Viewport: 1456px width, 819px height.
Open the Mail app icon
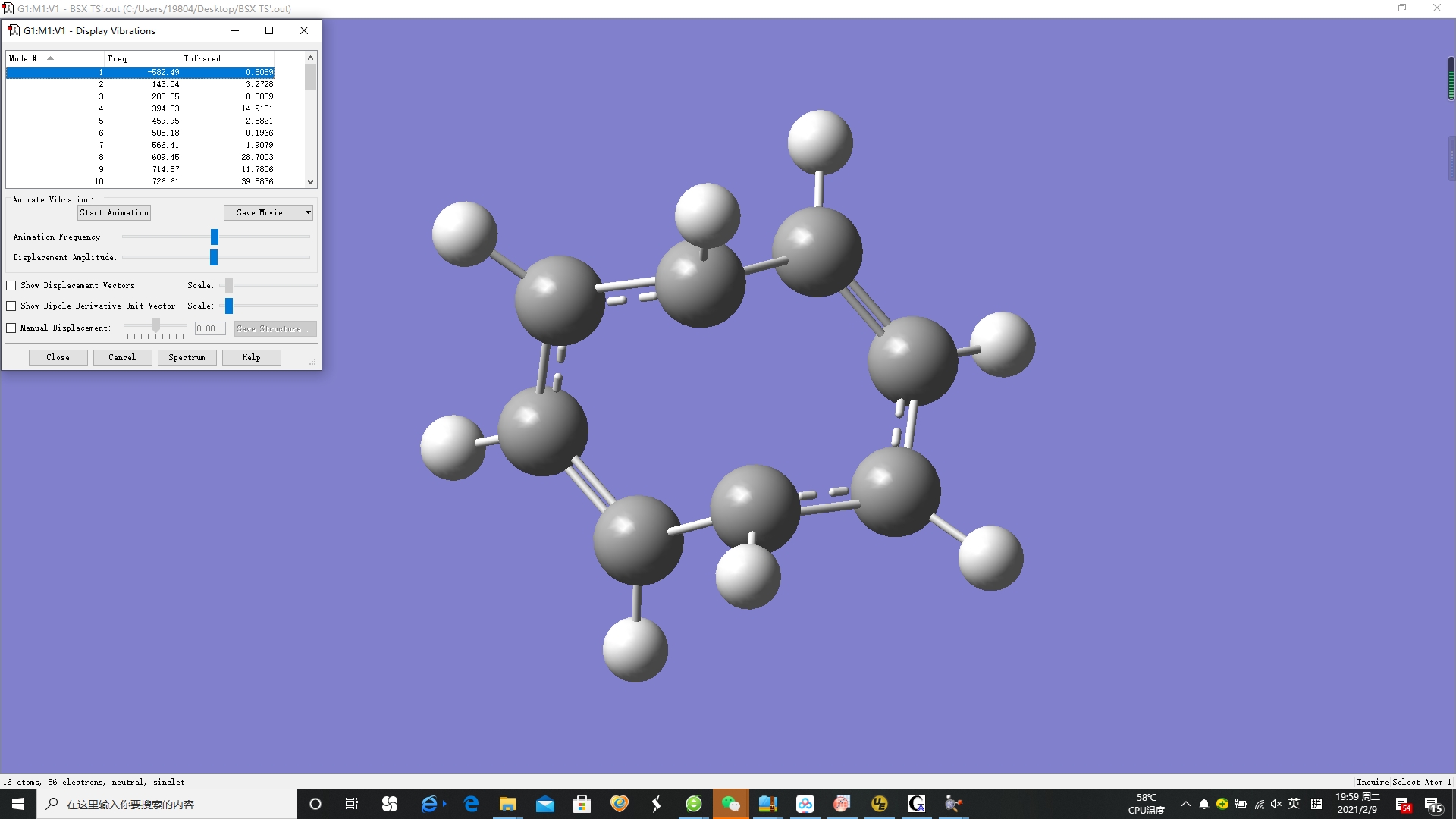pyautogui.click(x=544, y=804)
